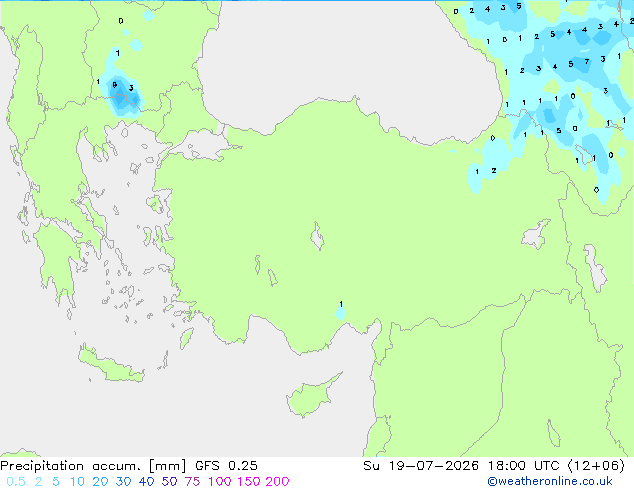
Task: Click the 'Precipitation accum. [mm]' title
Action: 93,466
